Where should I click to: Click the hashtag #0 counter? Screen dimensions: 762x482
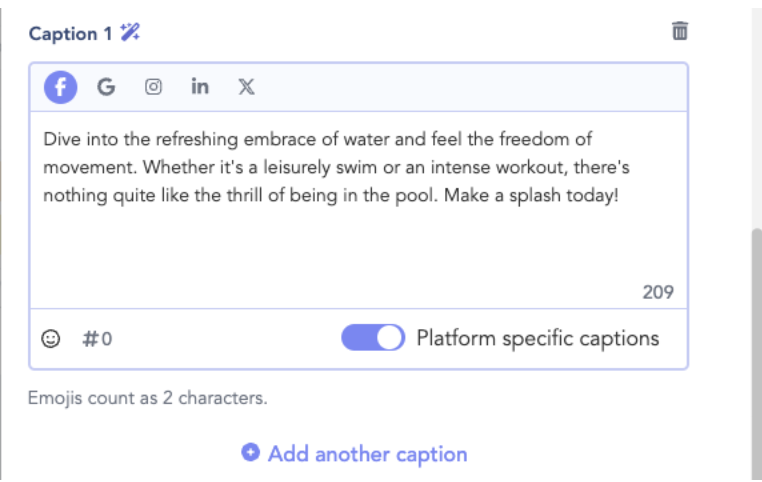pos(97,339)
